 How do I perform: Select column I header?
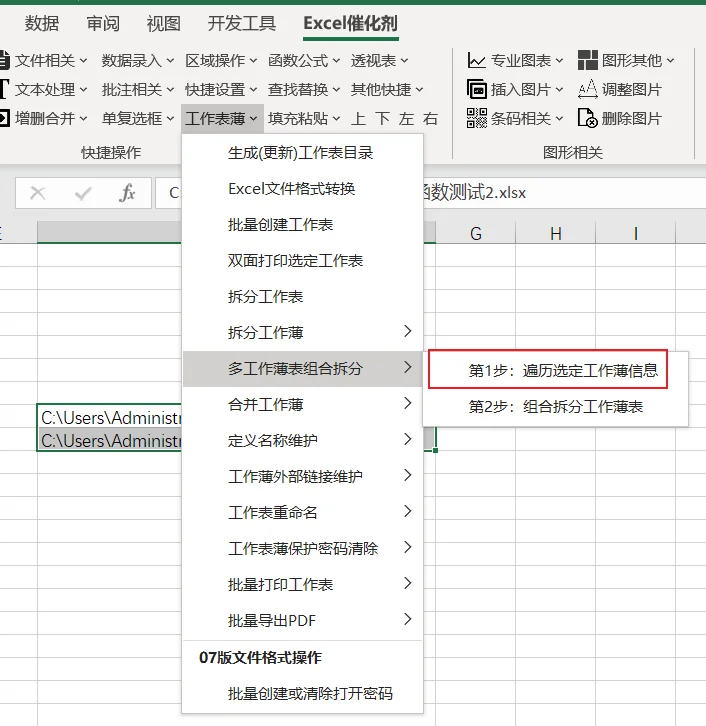[x=636, y=233]
